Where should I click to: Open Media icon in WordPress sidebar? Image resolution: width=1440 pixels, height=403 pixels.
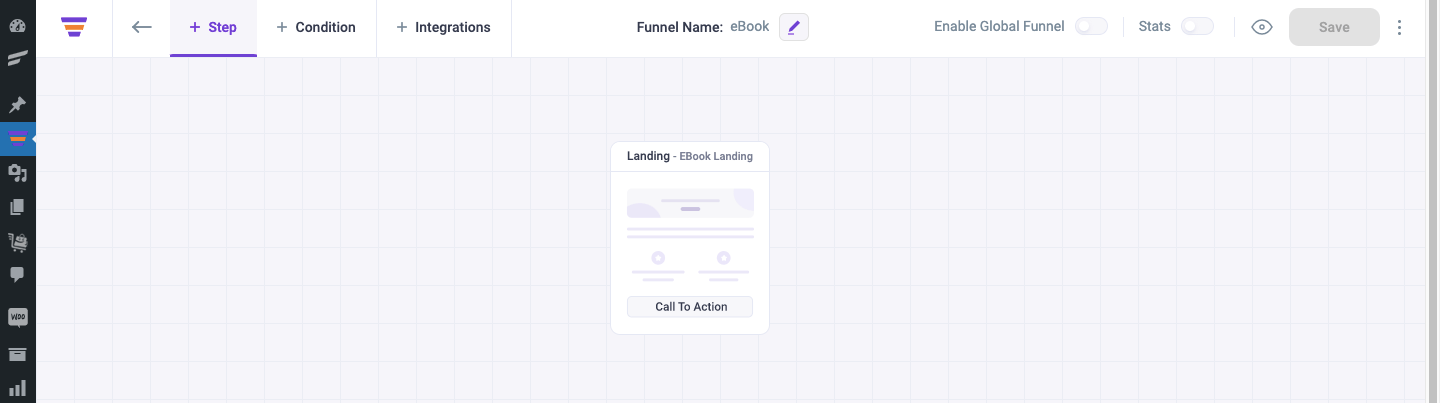(x=17, y=173)
